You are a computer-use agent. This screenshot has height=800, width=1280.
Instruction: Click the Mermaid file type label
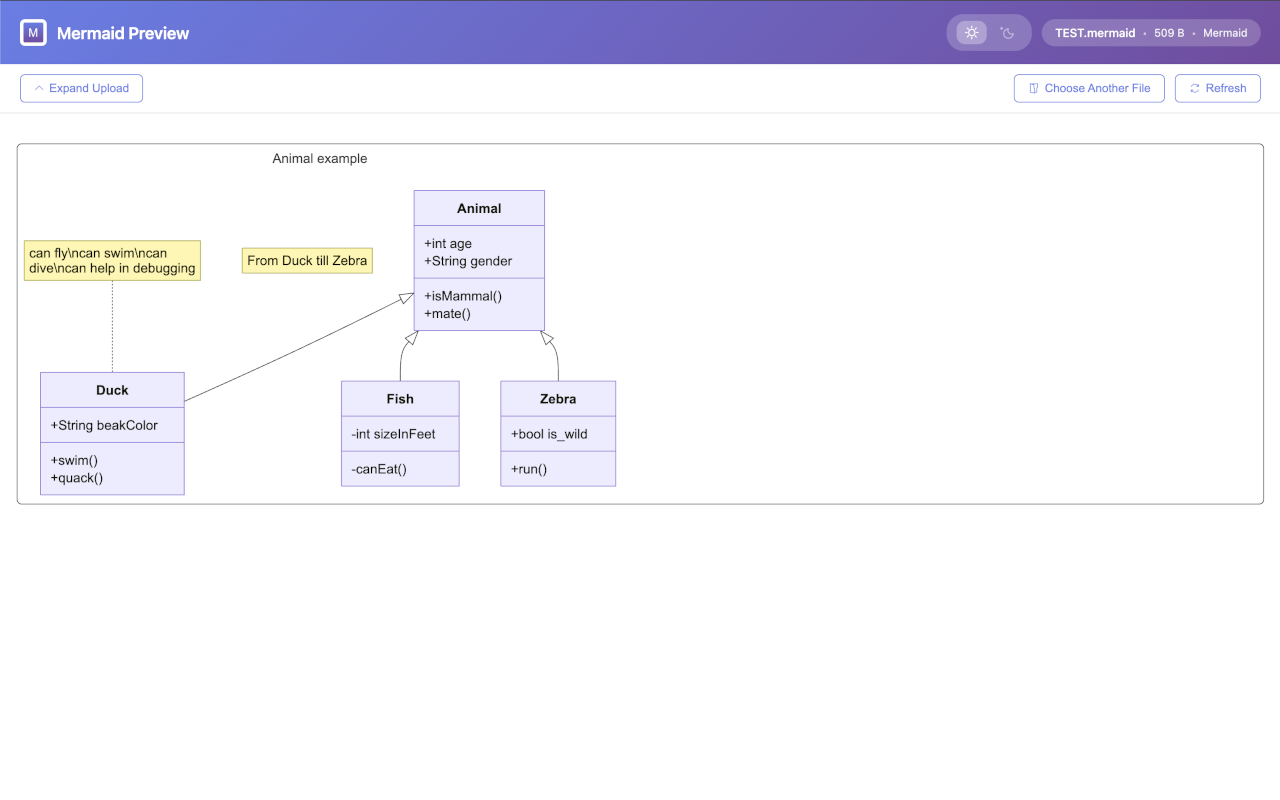[x=1225, y=33]
